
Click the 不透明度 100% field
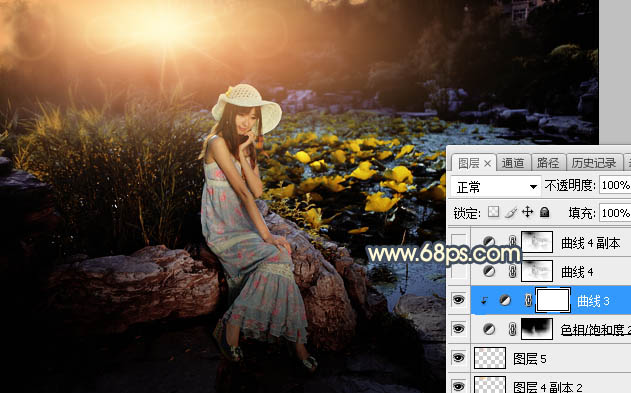(x=615, y=185)
